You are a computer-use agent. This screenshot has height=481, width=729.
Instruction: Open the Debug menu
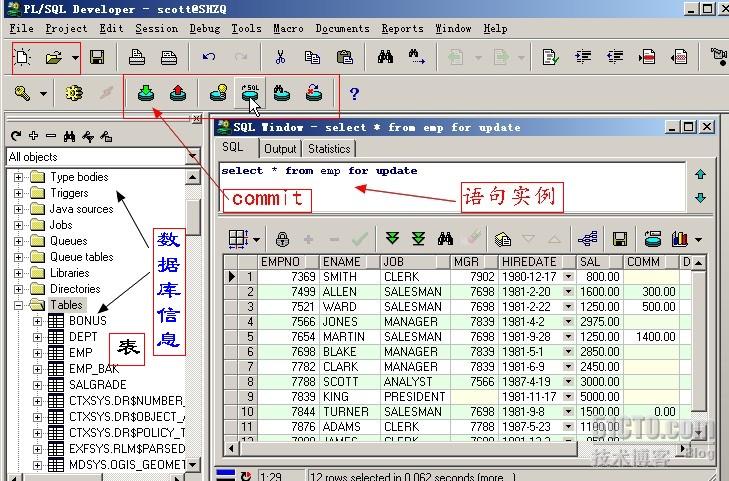click(x=205, y=28)
